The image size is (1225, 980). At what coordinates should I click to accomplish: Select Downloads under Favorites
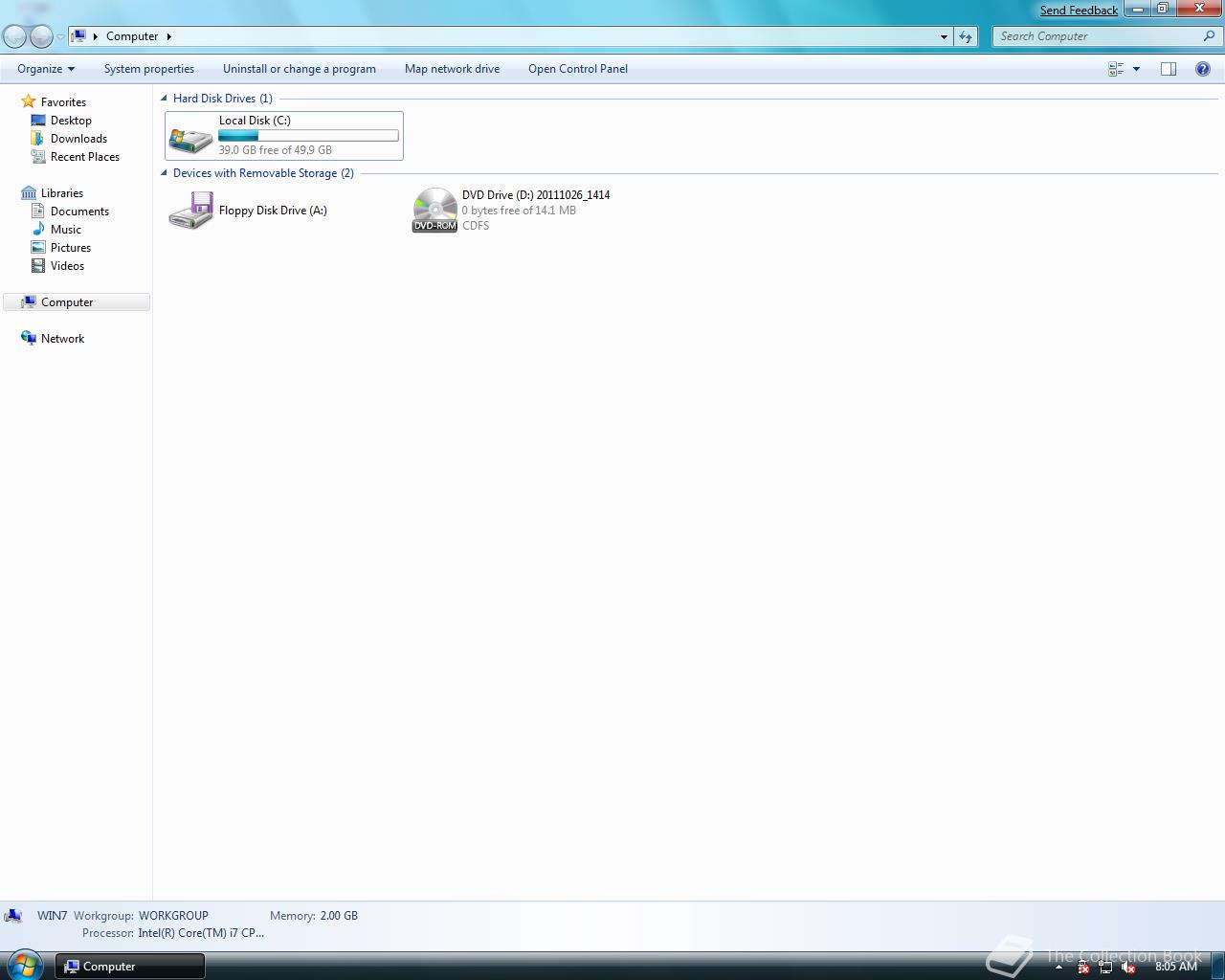(x=78, y=139)
